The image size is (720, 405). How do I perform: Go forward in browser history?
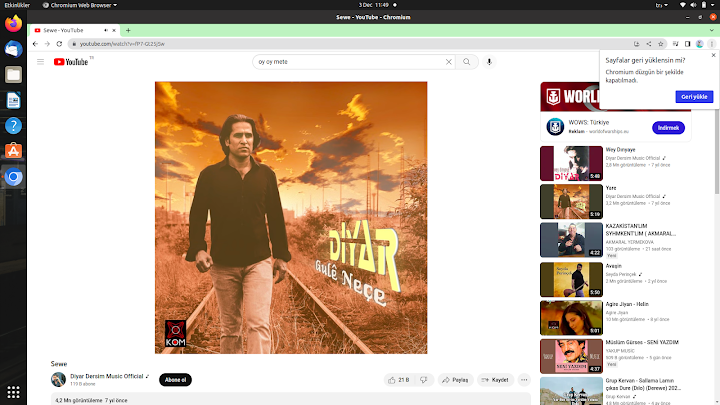click(x=47, y=44)
